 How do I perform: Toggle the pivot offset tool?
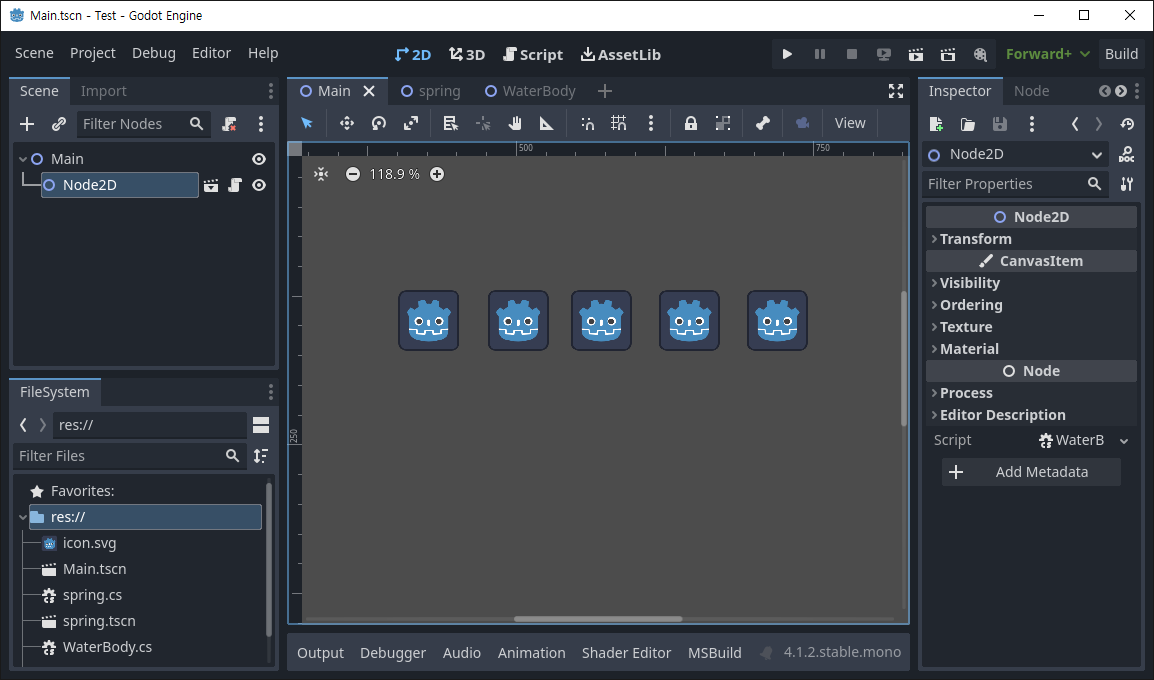click(482, 123)
